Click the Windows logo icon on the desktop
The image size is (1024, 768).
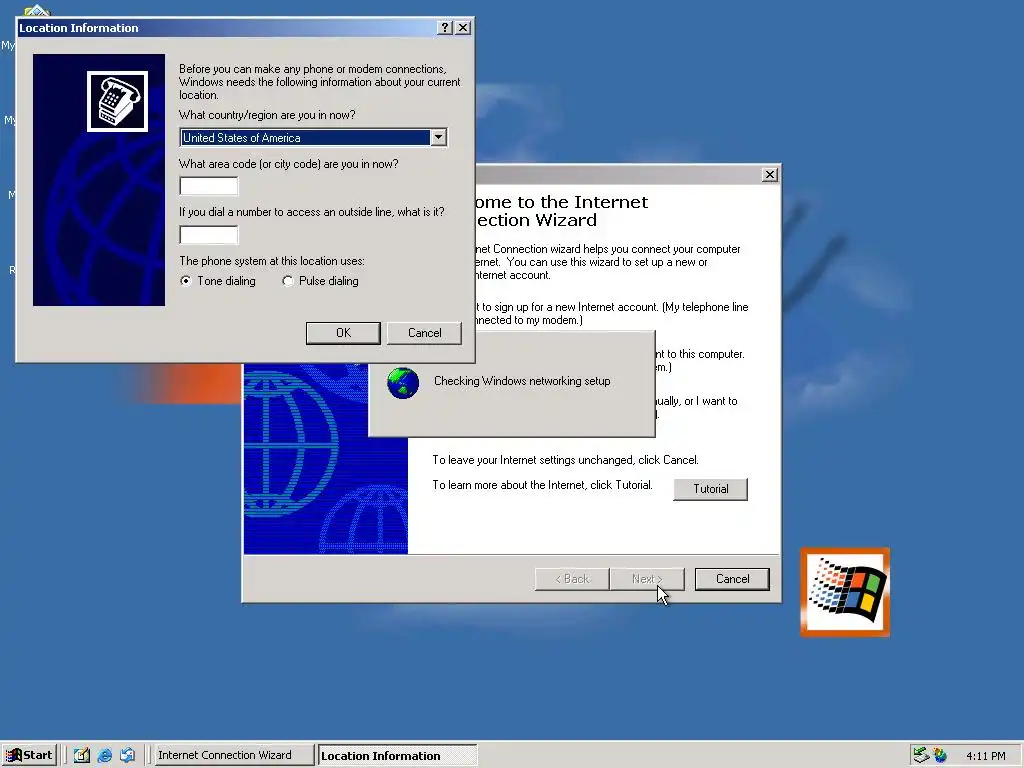point(845,592)
